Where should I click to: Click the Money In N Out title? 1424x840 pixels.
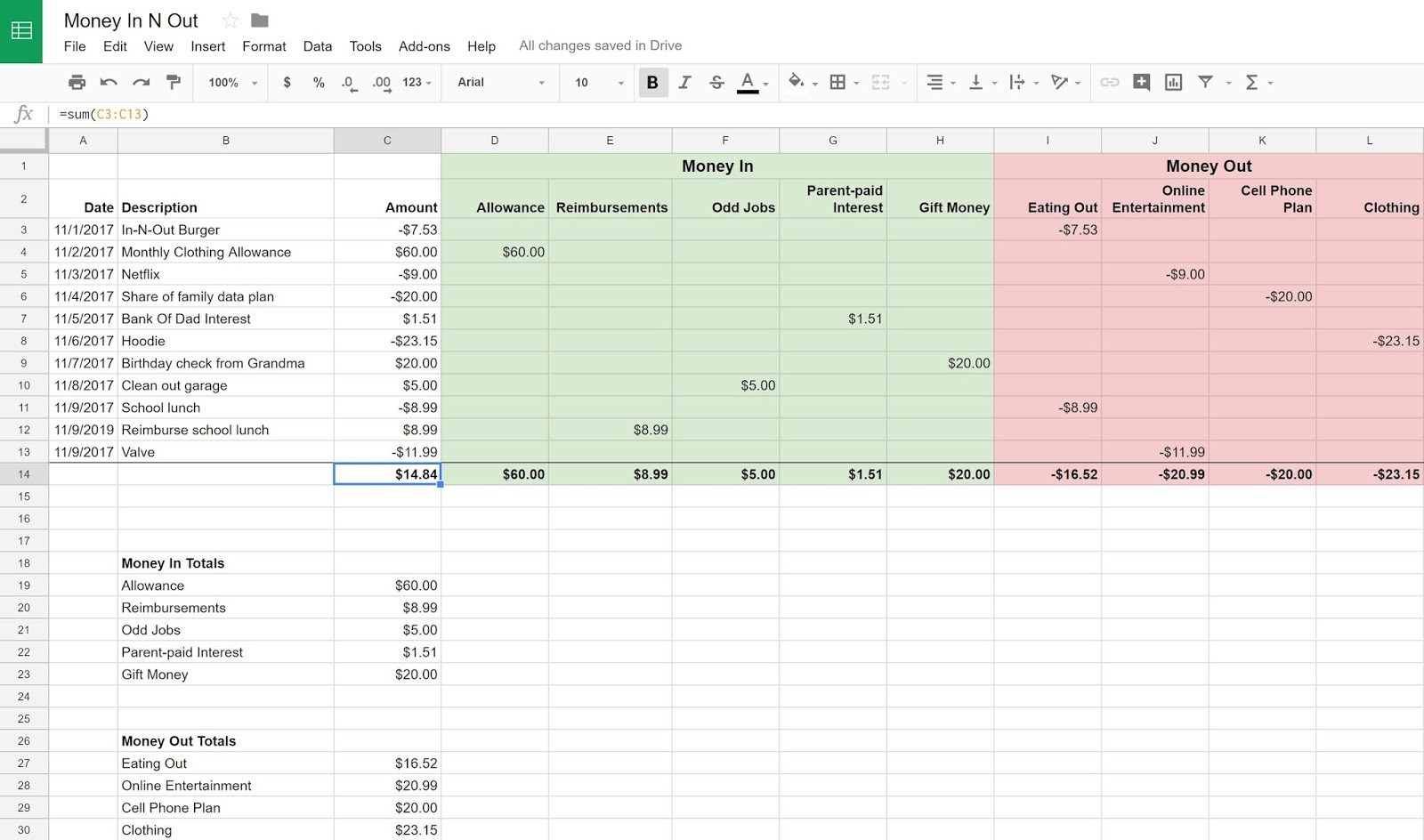tap(131, 20)
